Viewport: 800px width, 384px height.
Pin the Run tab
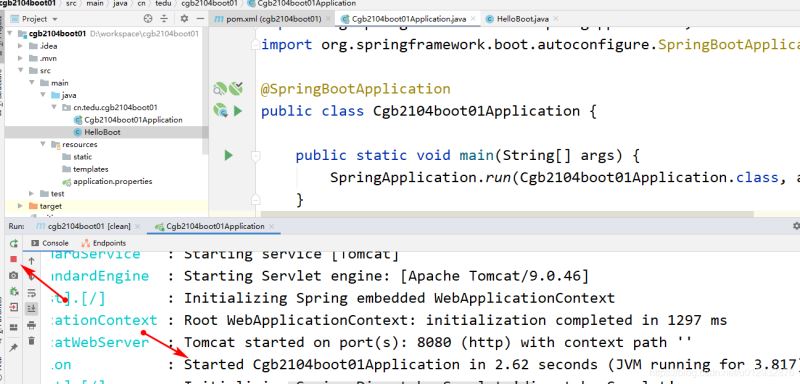coord(14,347)
